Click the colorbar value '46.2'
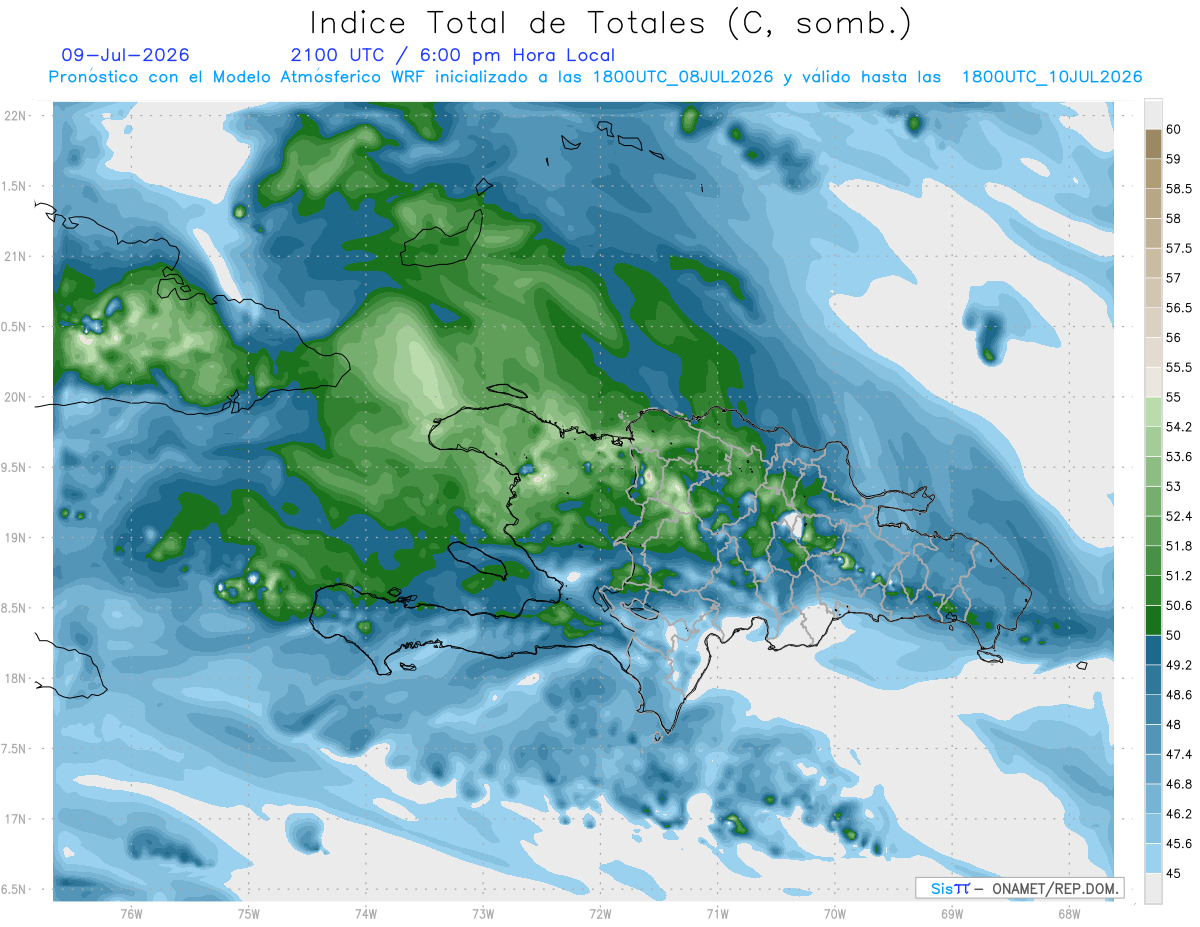 1179,814
